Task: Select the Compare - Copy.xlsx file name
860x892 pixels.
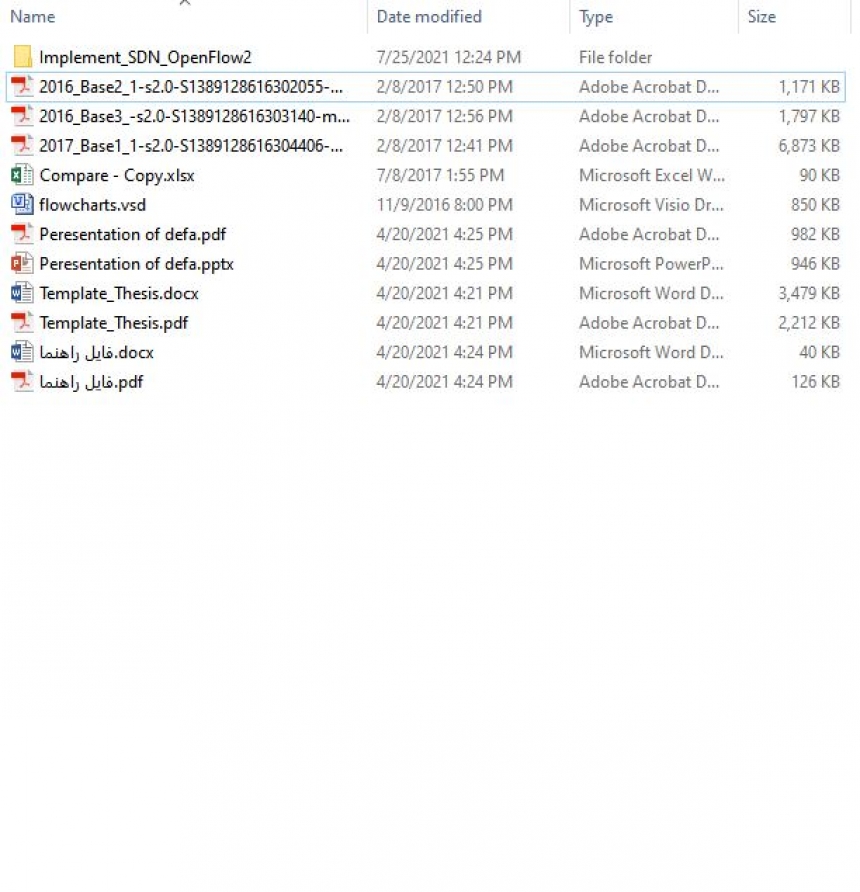Action: coord(117,176)
